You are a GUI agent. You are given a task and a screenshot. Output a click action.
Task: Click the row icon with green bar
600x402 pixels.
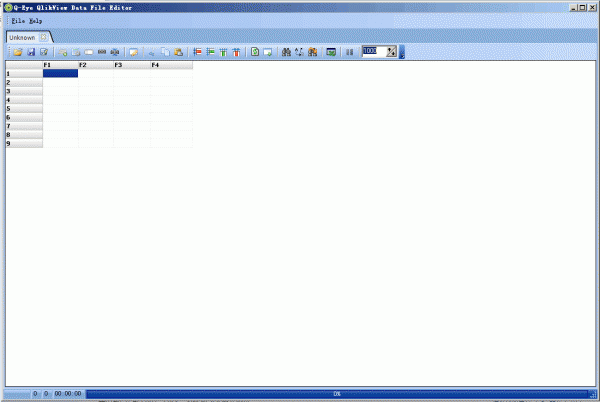point(210,52)
